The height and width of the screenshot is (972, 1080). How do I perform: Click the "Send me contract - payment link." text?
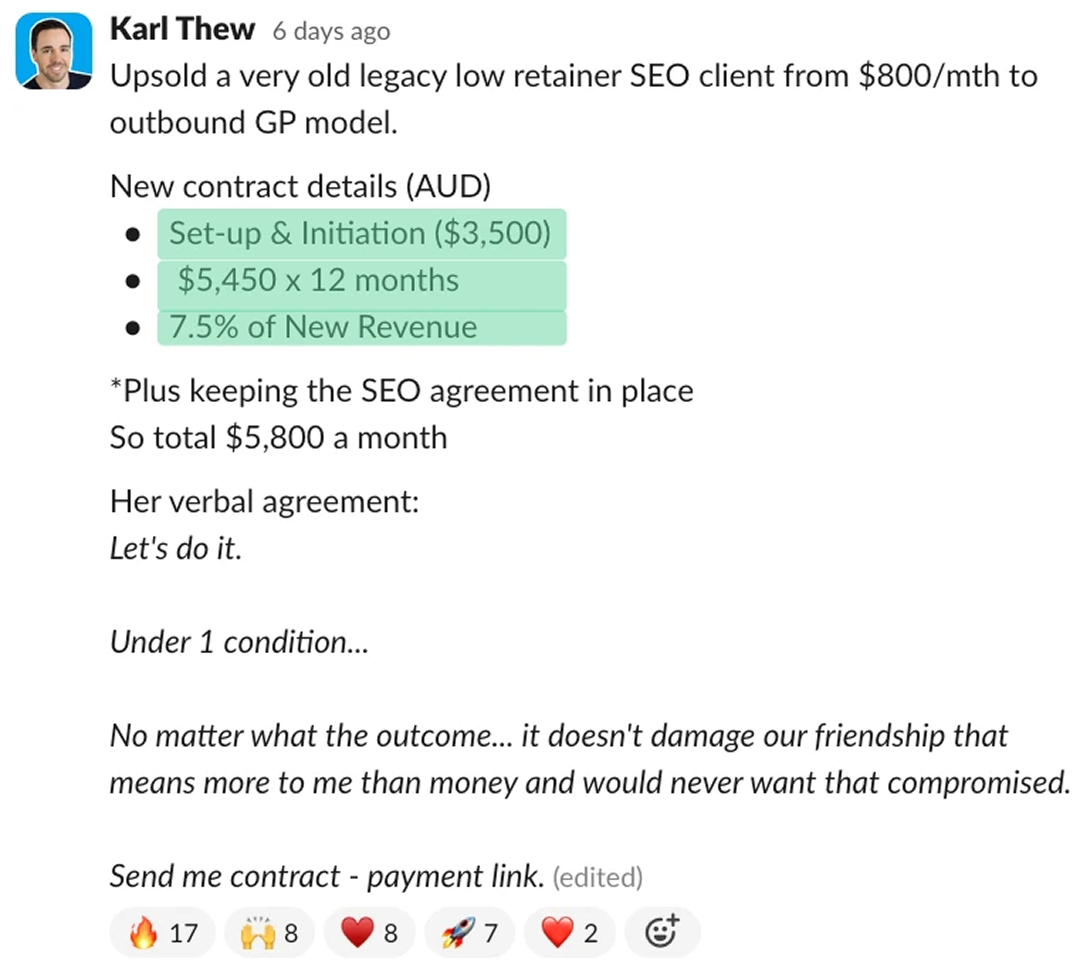327,877
